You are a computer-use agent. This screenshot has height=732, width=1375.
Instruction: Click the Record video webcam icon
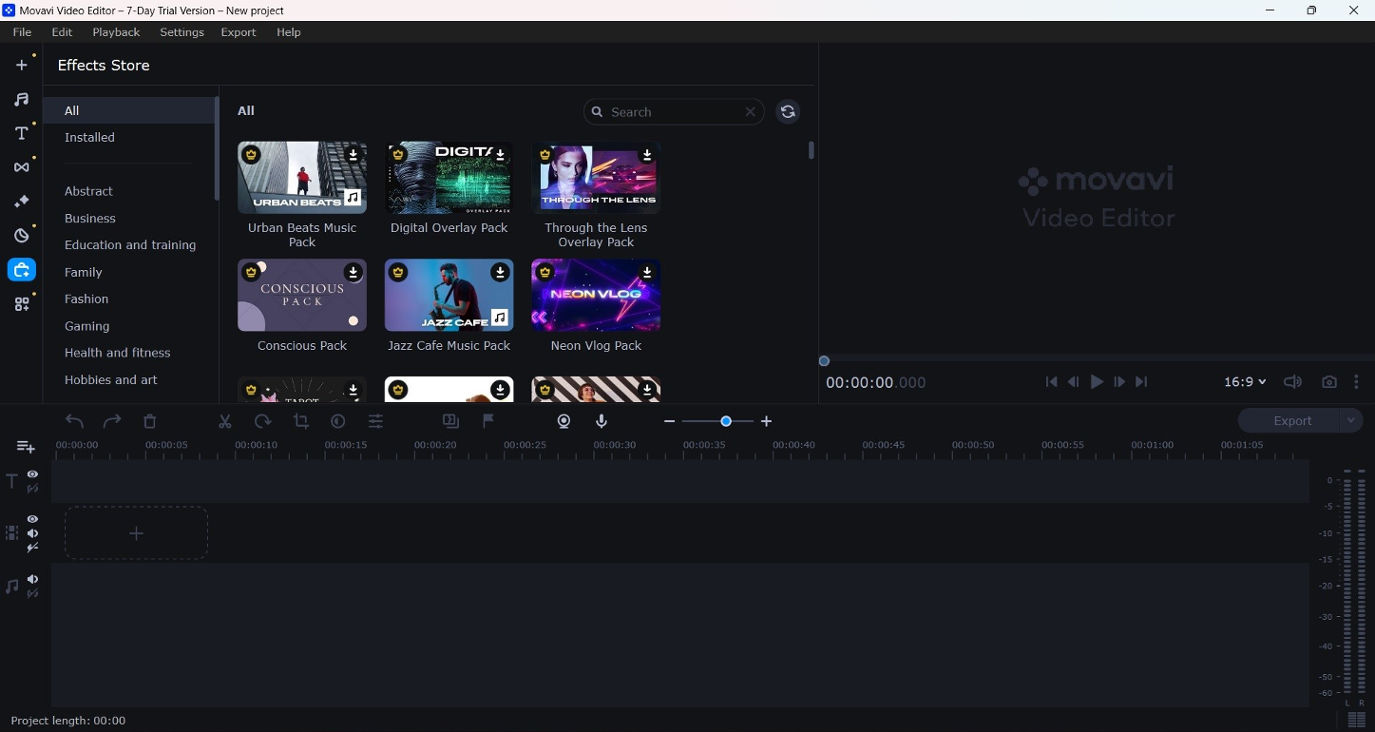pyautogui.click(x=564, y=421)
